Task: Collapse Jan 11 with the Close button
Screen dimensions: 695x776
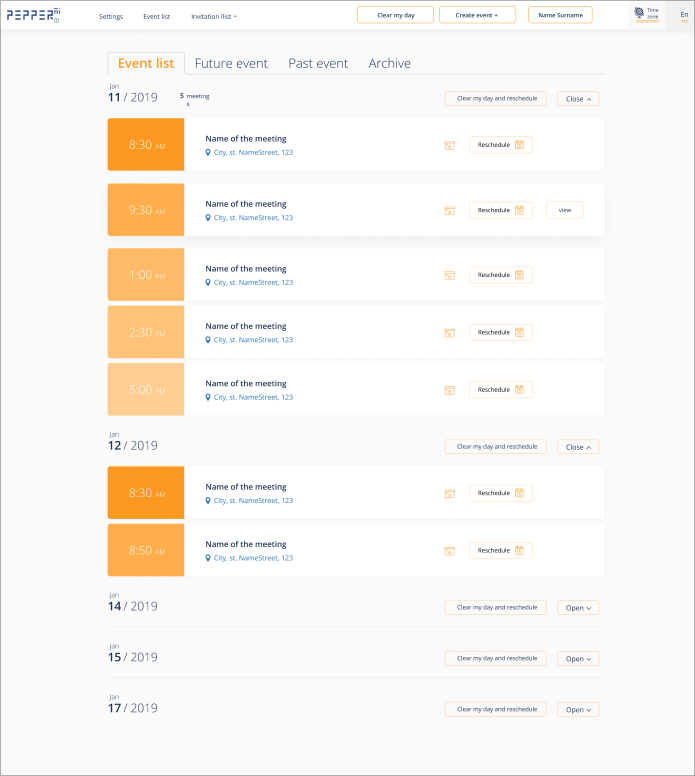Action: coord(578,99)
